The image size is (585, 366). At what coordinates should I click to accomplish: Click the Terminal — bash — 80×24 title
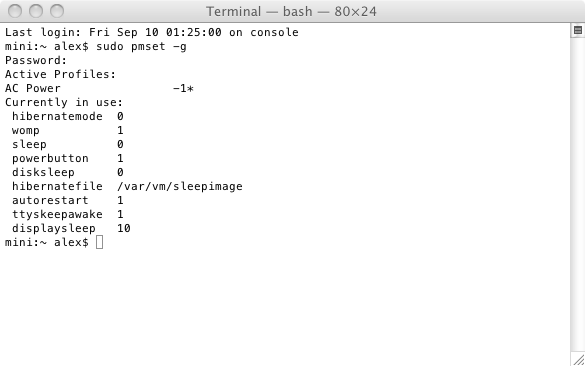coord(291,12)
